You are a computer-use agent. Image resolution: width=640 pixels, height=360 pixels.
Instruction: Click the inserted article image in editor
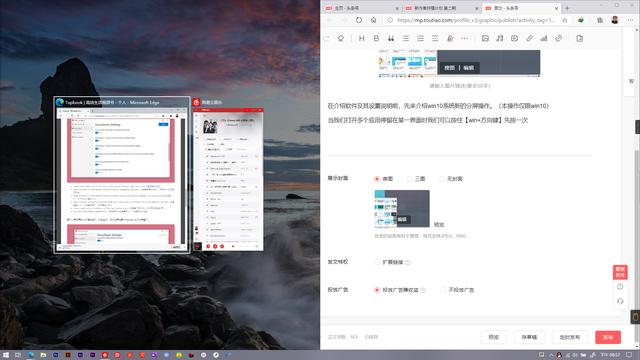pos(459,63)
